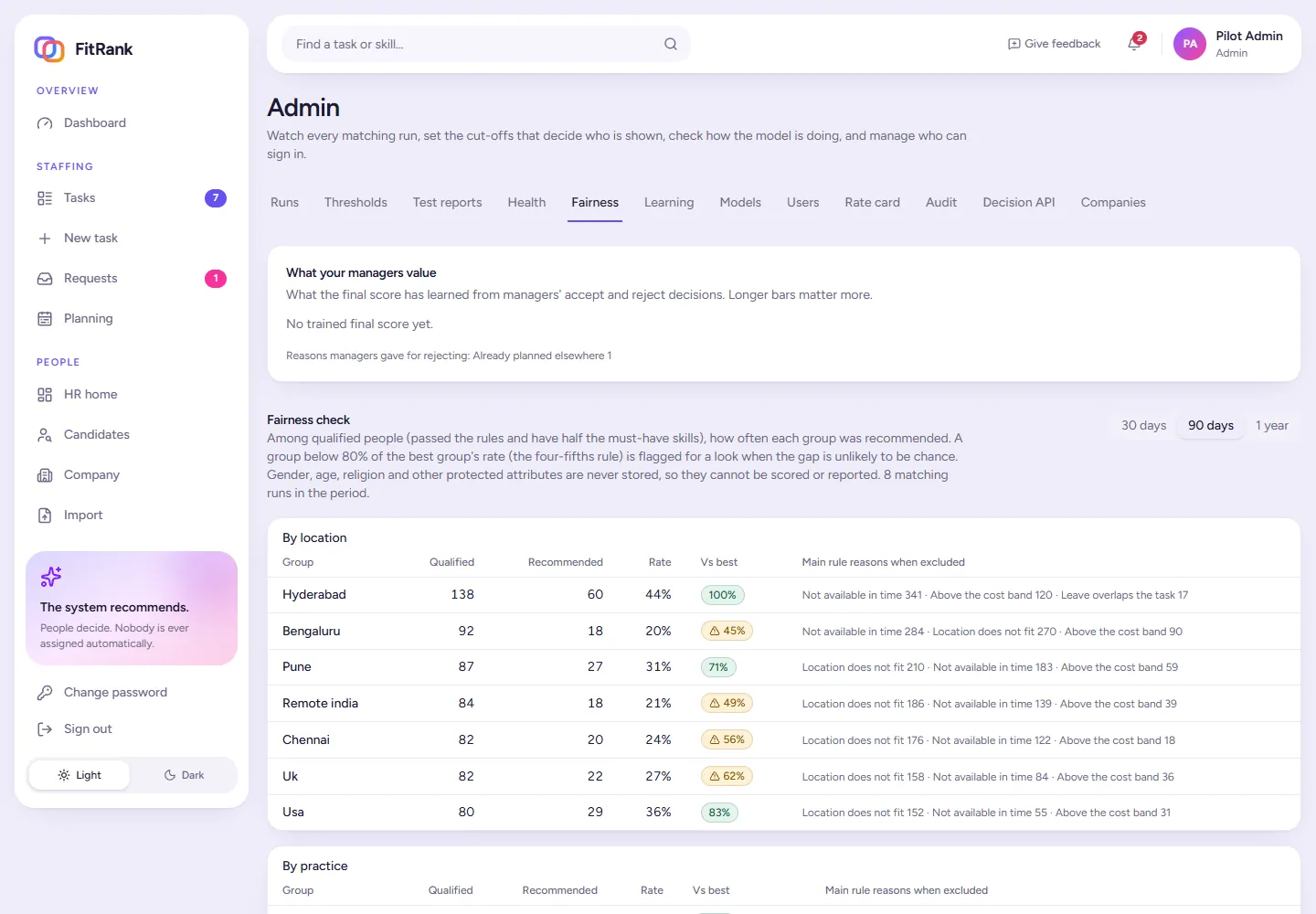
Task: Click the Change password key icon
Action: coord(45,693)
